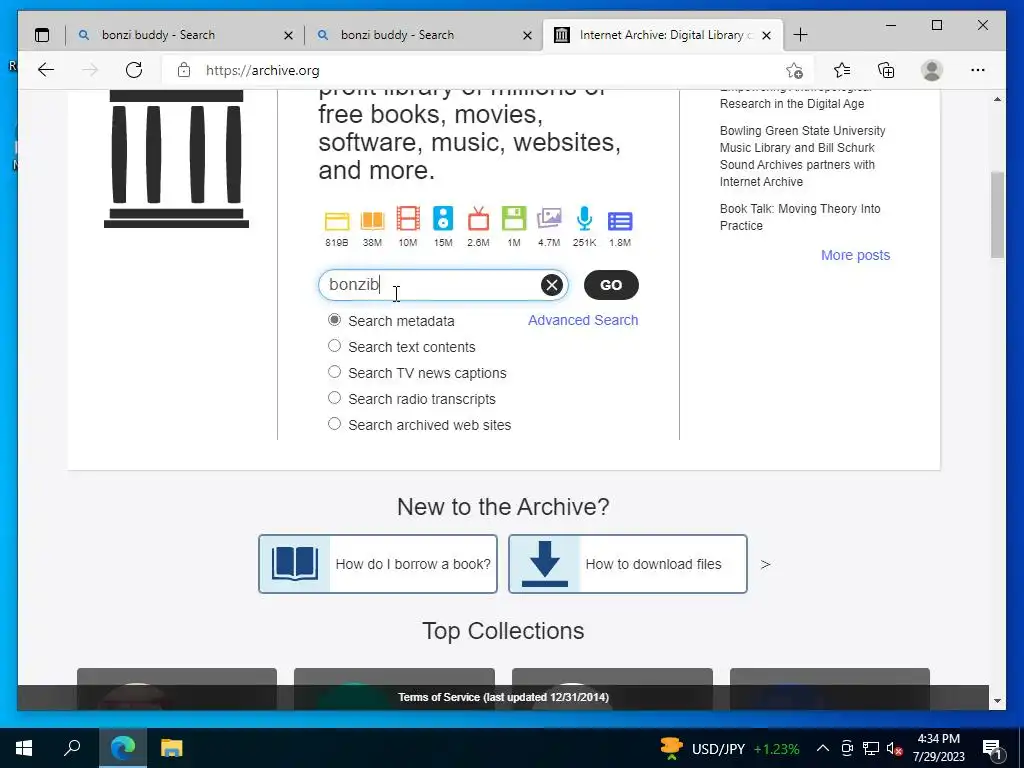This screenshot has height=768, width=1024.
Task: Click the Internet Archive pillars logo
Action: [176, 159]
